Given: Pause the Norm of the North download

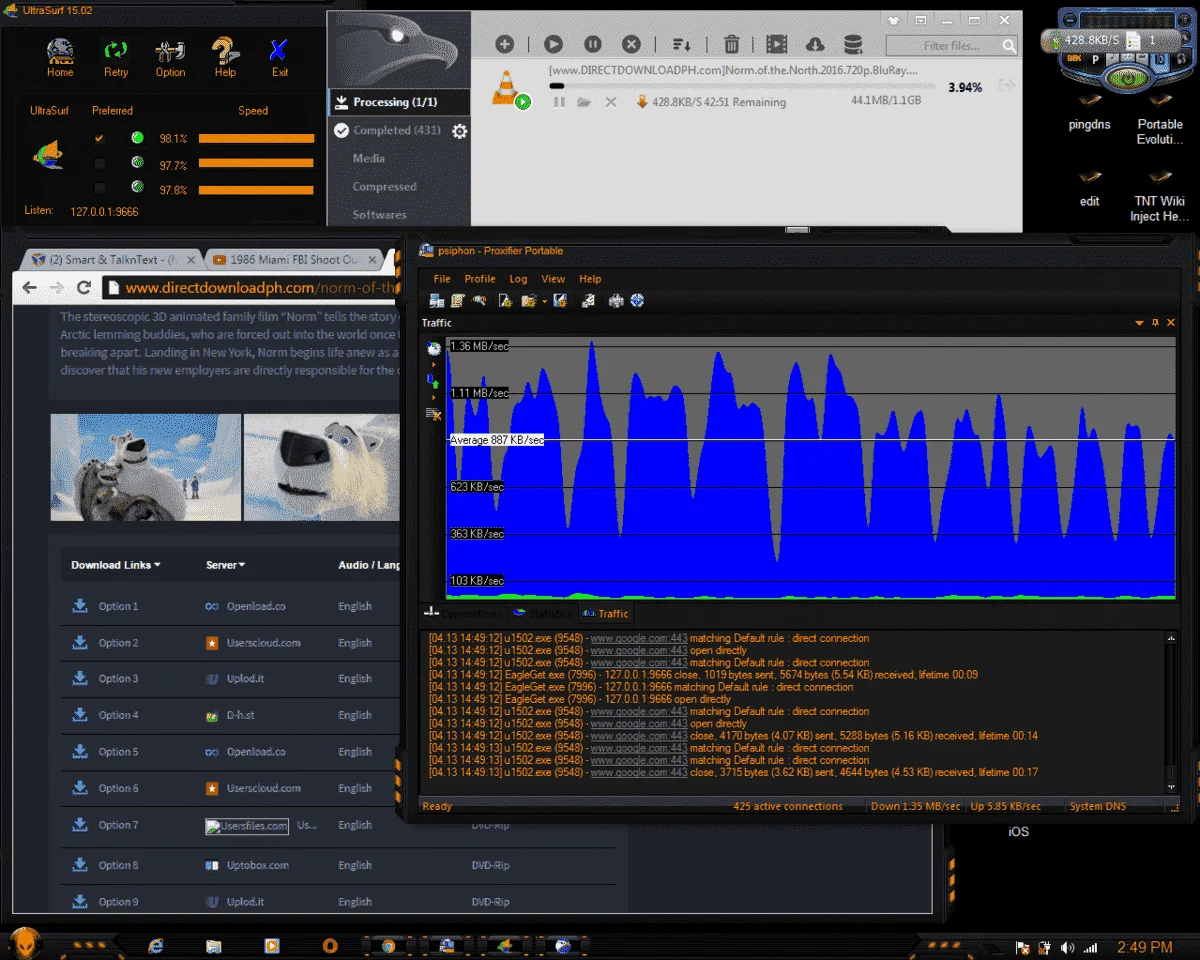Looking at the screenshot, I should (559, 102).
